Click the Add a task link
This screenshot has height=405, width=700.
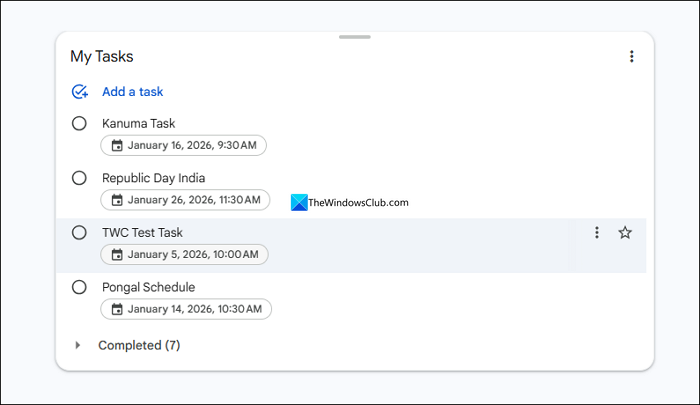(133, 92)
